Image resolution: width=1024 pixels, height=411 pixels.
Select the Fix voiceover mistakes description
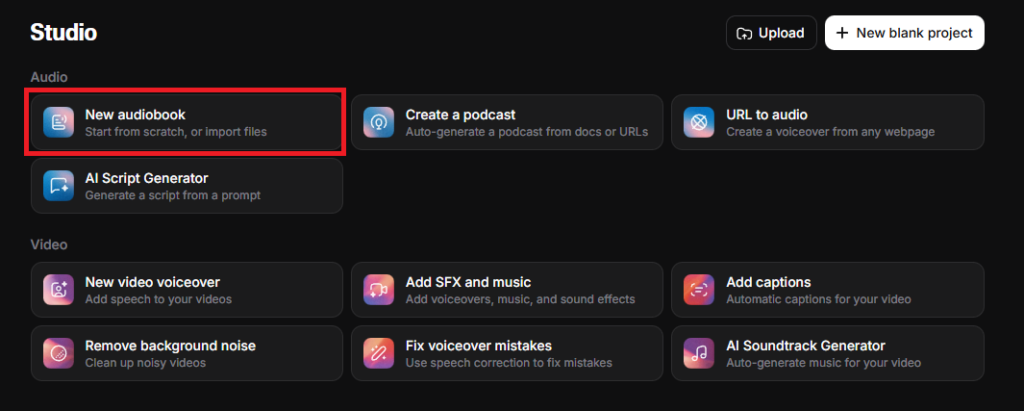[x=508, y=362]
